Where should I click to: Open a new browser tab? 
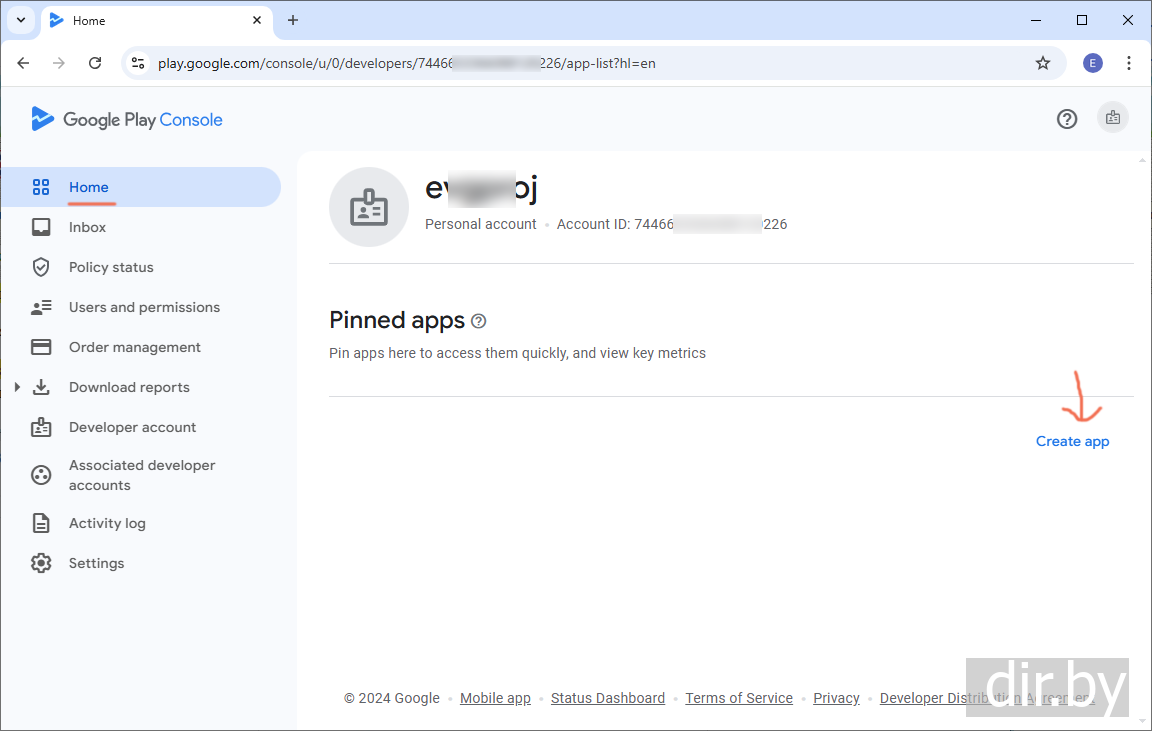[x=293, y=20]
